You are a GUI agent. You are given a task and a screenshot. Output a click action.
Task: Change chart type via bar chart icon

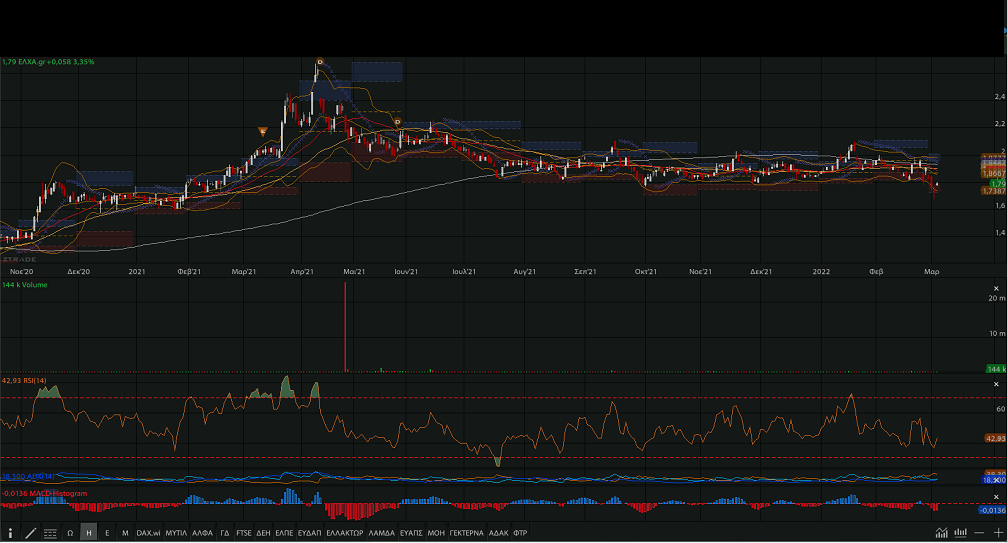(961, 534)
